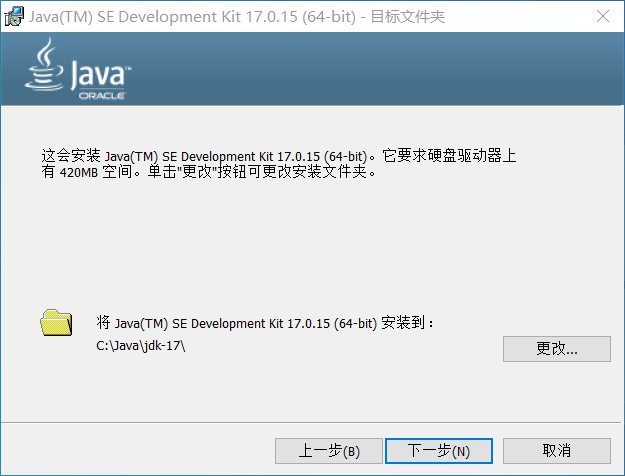Click the 更改... button to change folder
This screenshot has width=625, height=476.
(556, 349)
